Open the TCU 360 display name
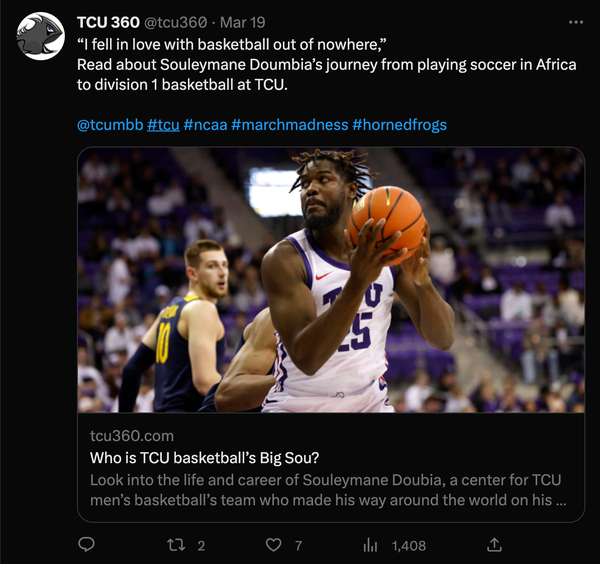This screenshot has height=564, width=600. [108, 22]
